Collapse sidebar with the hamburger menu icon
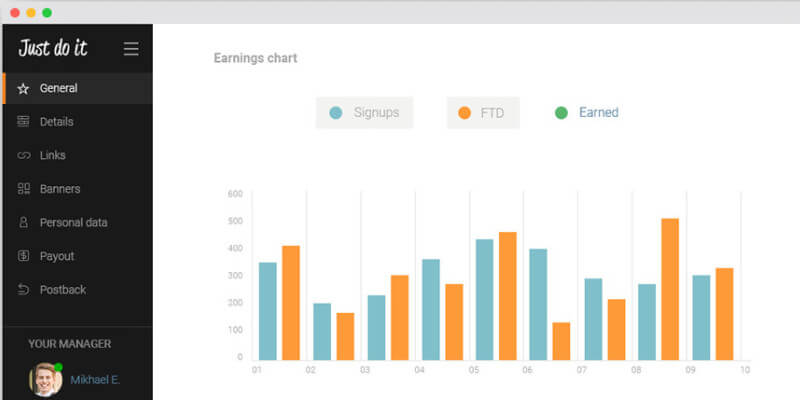The width and height of the screenshot is (800, 400). click(131, 49)
